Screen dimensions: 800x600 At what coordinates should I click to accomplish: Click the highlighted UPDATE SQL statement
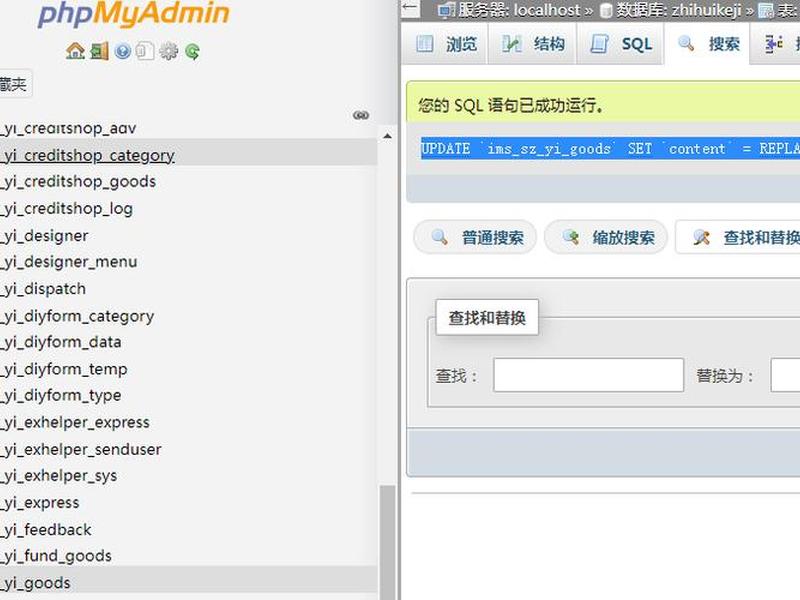coord(610,148)
